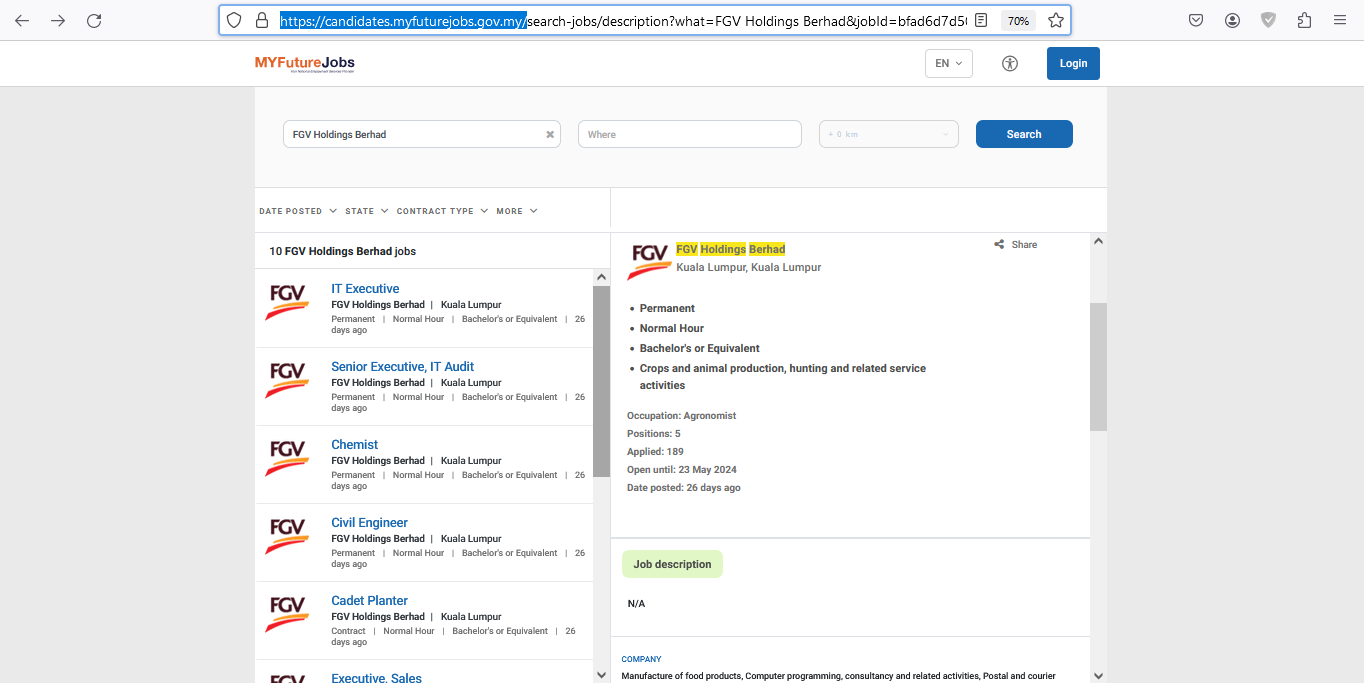Click the 'Applied: 189' text
This screenshot has height=683, width=1364.
click(x=655, y=452)
